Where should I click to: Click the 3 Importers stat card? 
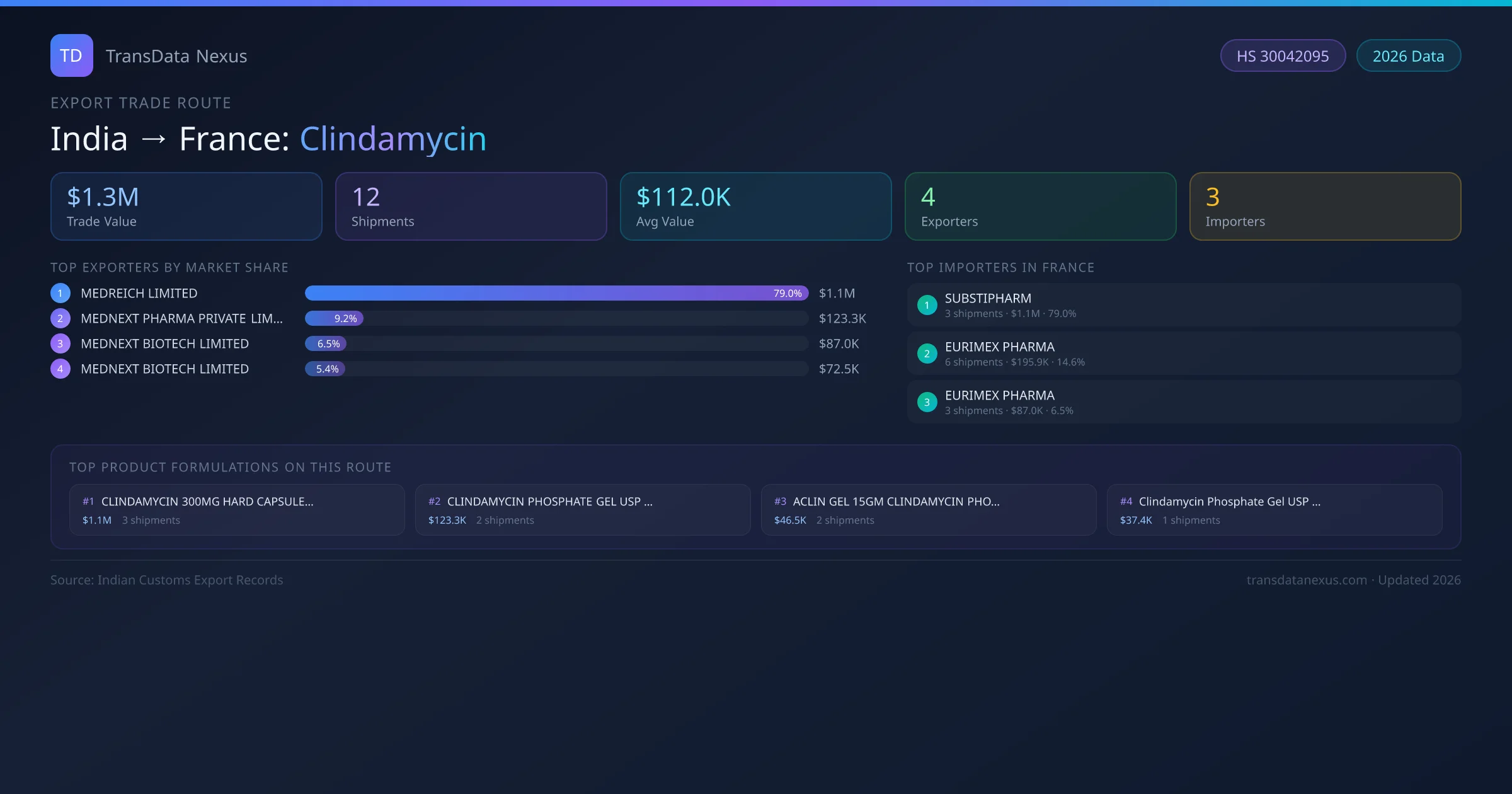[1325, 207]
